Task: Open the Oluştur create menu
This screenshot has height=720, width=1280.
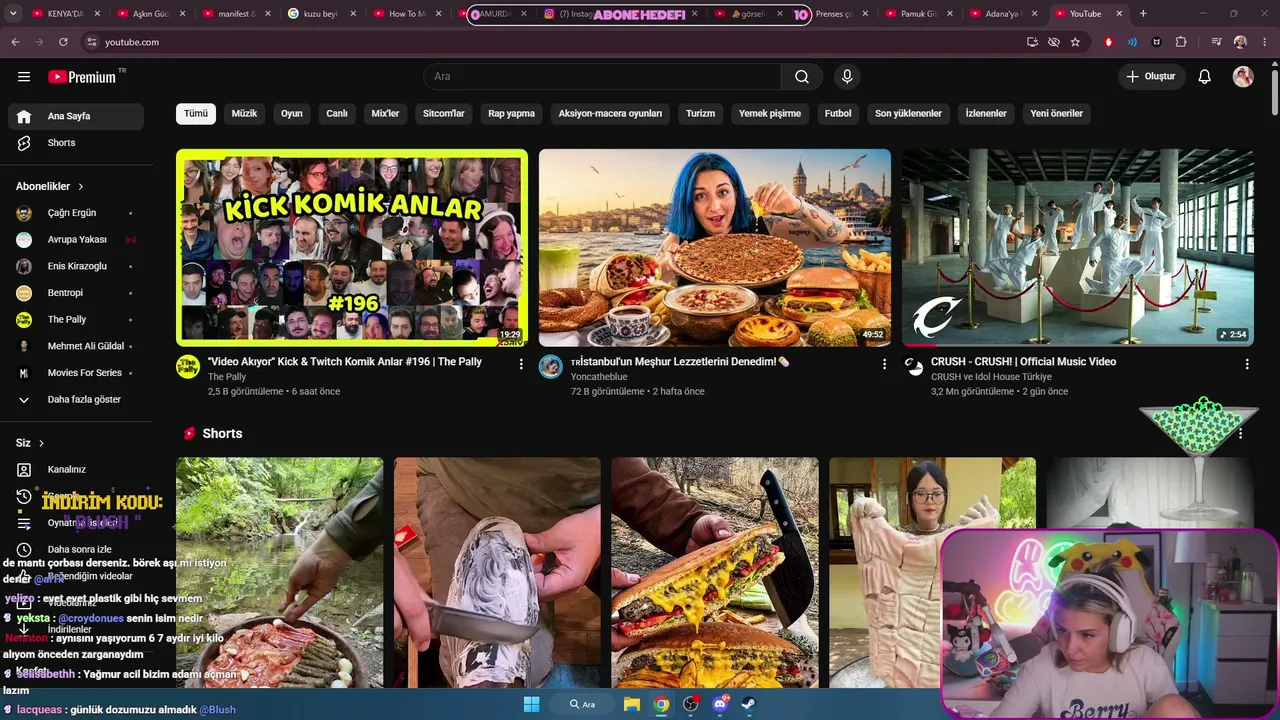Action: point(1151,77)
